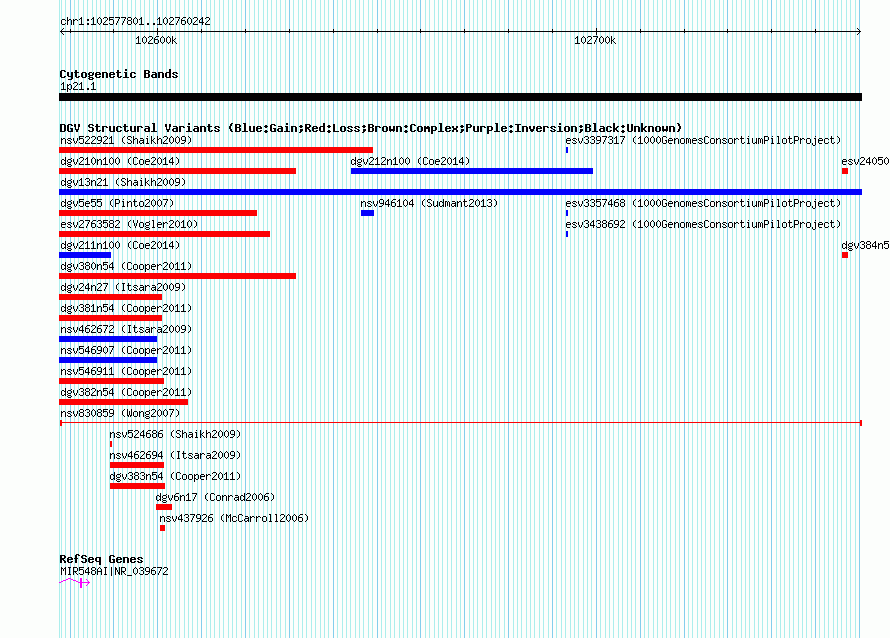Select the DGV Structural Variants track heading
This screenshot has height=638, width=890.
(x=371, y=128)
